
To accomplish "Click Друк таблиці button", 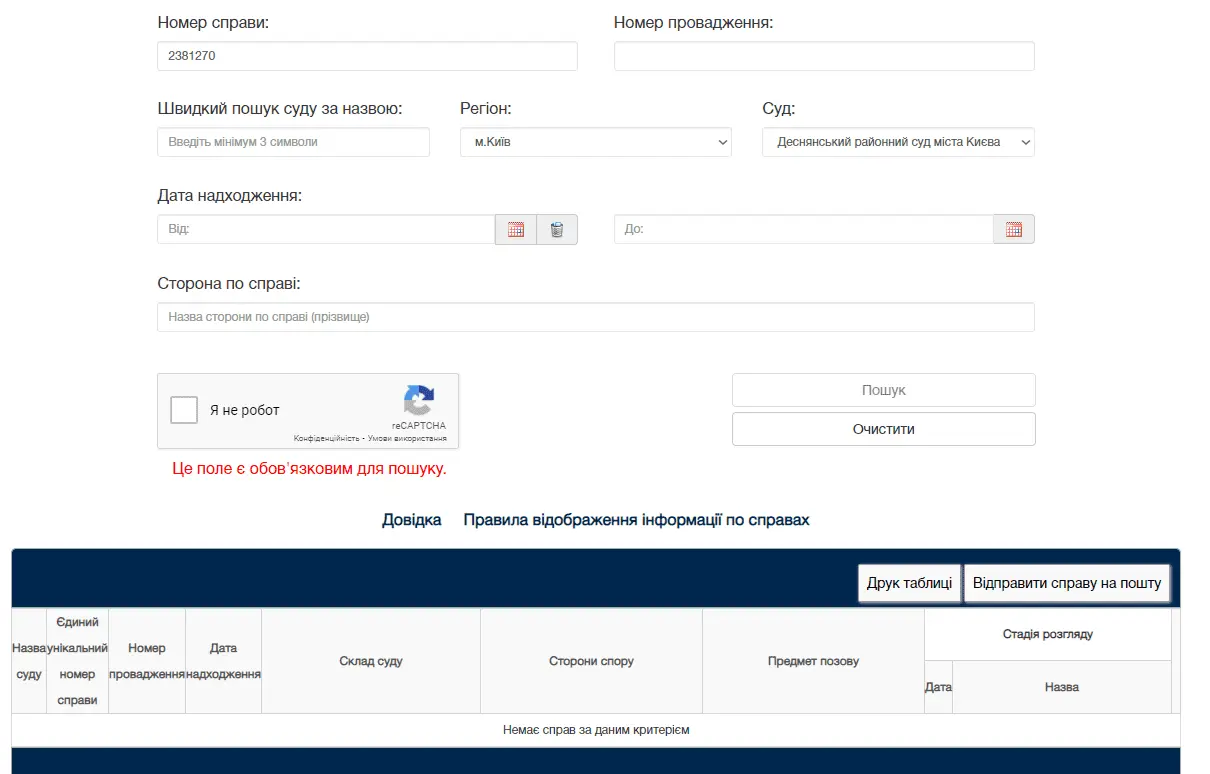I will 909,583.
